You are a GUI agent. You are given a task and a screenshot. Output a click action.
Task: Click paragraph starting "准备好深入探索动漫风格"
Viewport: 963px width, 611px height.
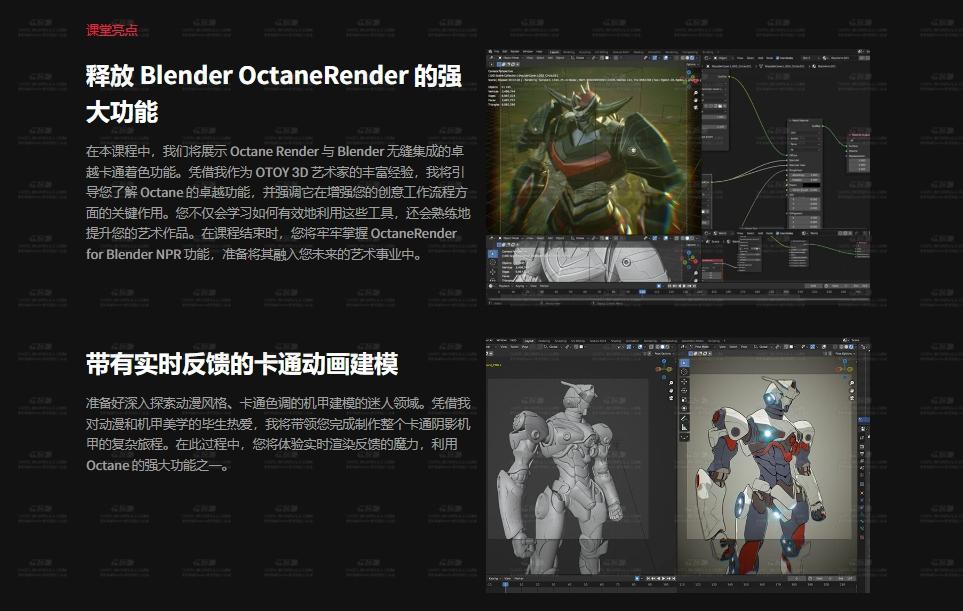click(278, 434)
